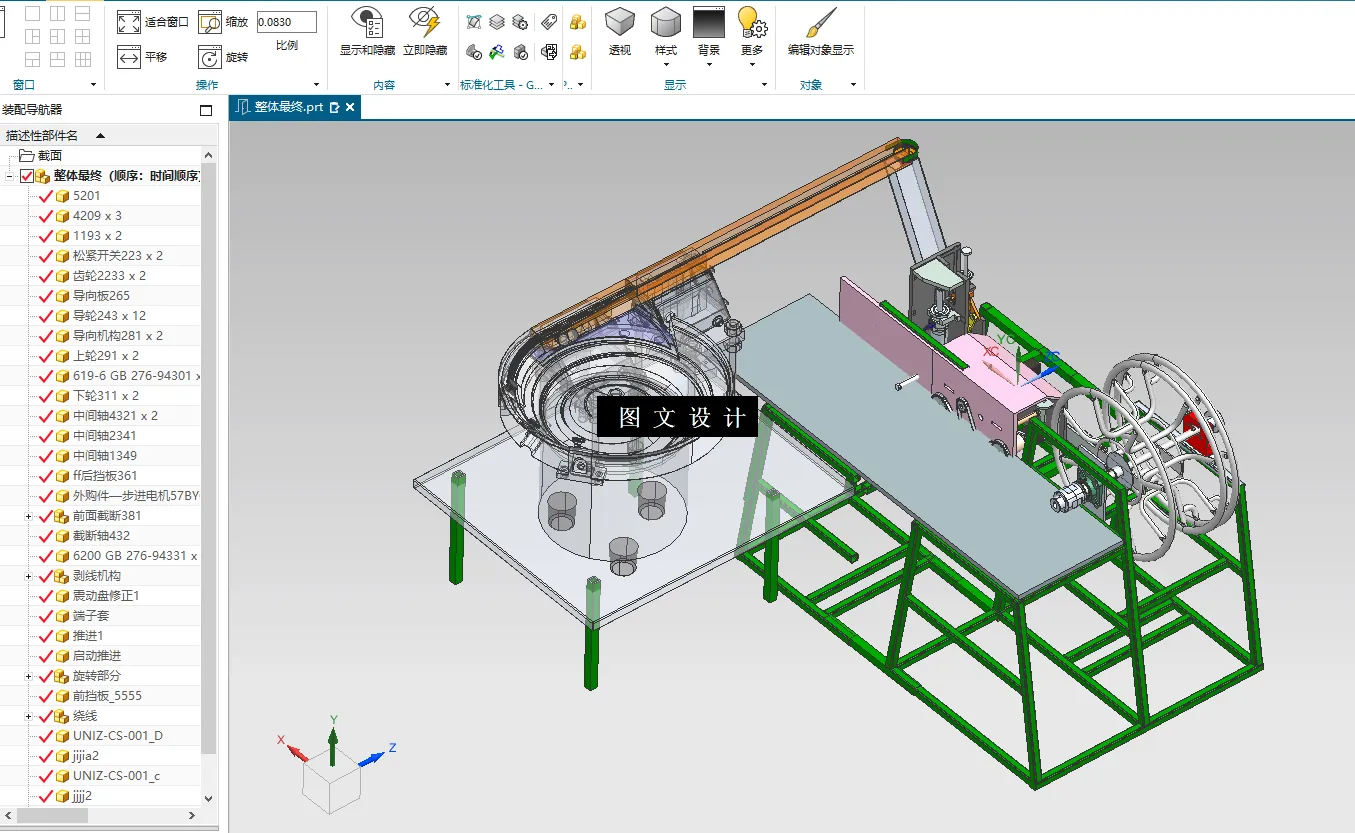Open the 背景 dropdown arrow
Viewport: 1355px width, 833px height.
(x=709, y=65)
